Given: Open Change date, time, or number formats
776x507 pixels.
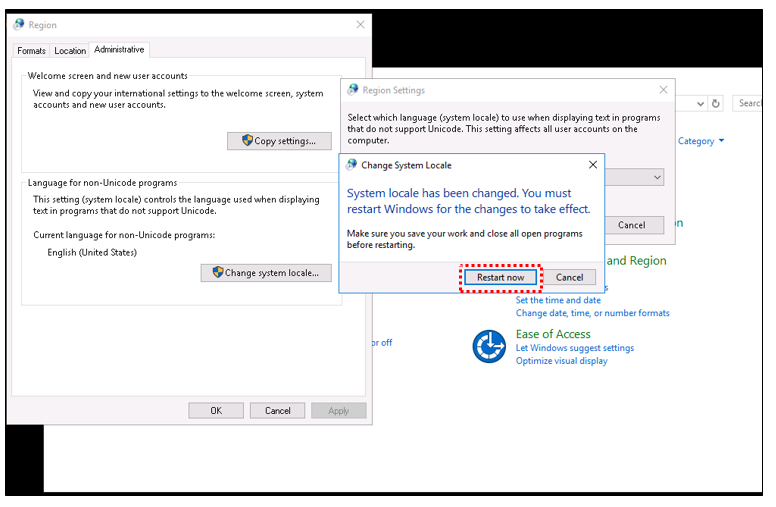Looking at the screenshot, I should (x=592, y=313).
